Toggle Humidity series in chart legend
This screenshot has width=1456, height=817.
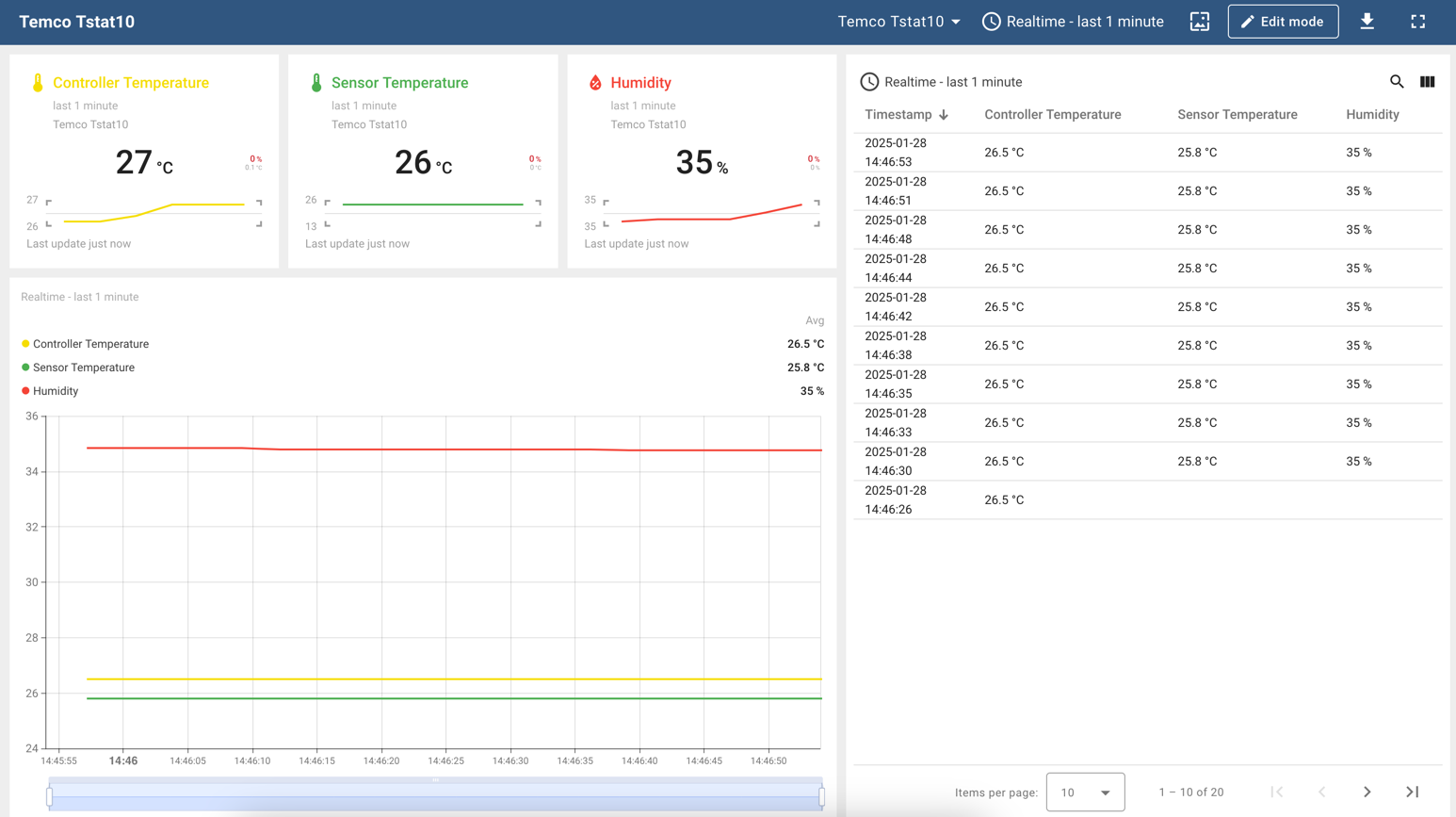coord(55,391)
